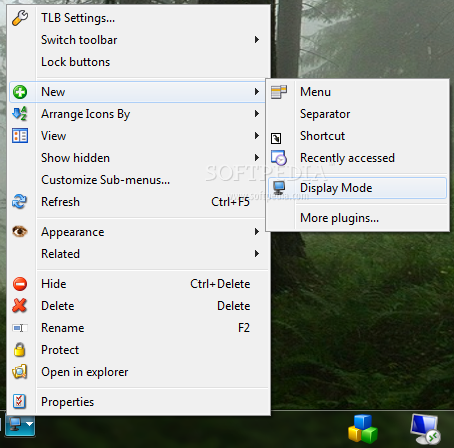Click the checklist icon beside Properties
This screenshot has height=448, width=454.
[x=19, y=402]
